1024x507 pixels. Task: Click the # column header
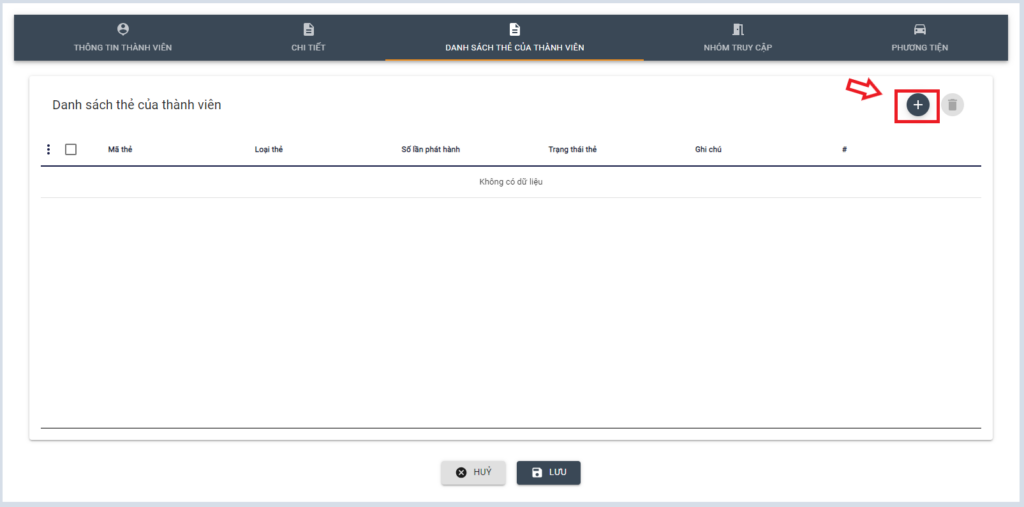(x=845, y=150)
